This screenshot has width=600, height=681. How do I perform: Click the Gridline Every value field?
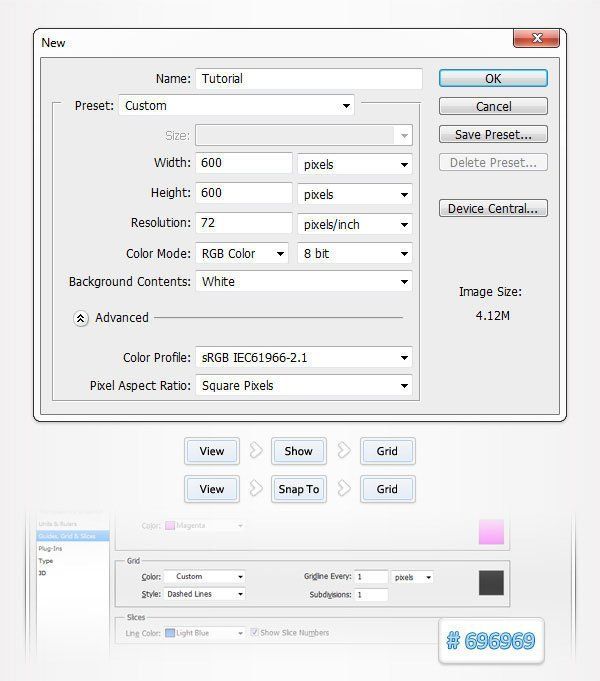point(371,577)
